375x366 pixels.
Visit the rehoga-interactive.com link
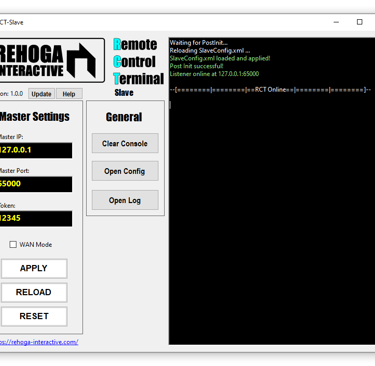point(39,342)
